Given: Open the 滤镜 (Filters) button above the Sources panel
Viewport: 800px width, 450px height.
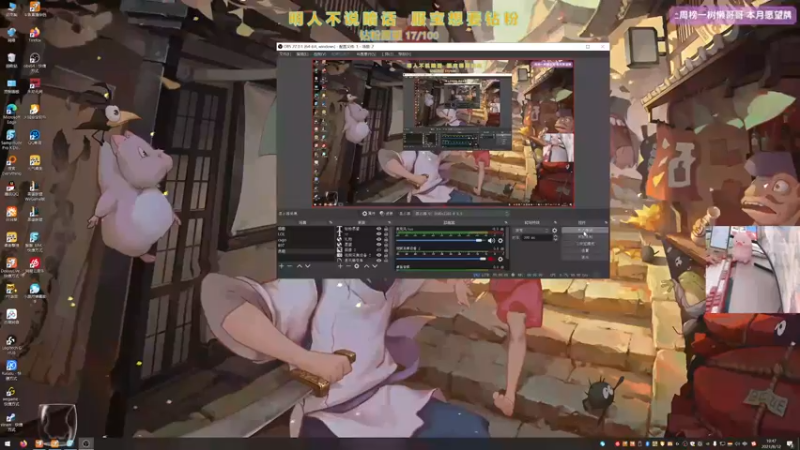Looking at the screenshot, I should point(386,213).
